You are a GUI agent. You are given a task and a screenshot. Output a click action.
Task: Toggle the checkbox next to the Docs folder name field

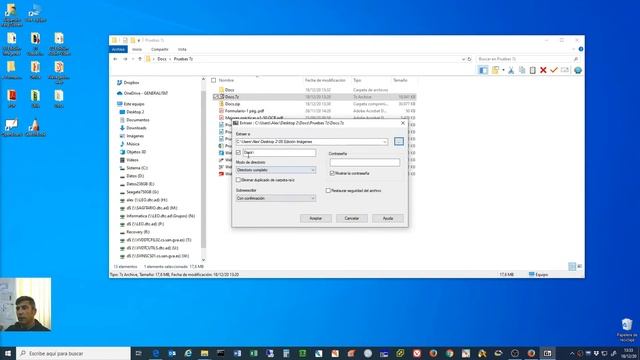[238, 153]
